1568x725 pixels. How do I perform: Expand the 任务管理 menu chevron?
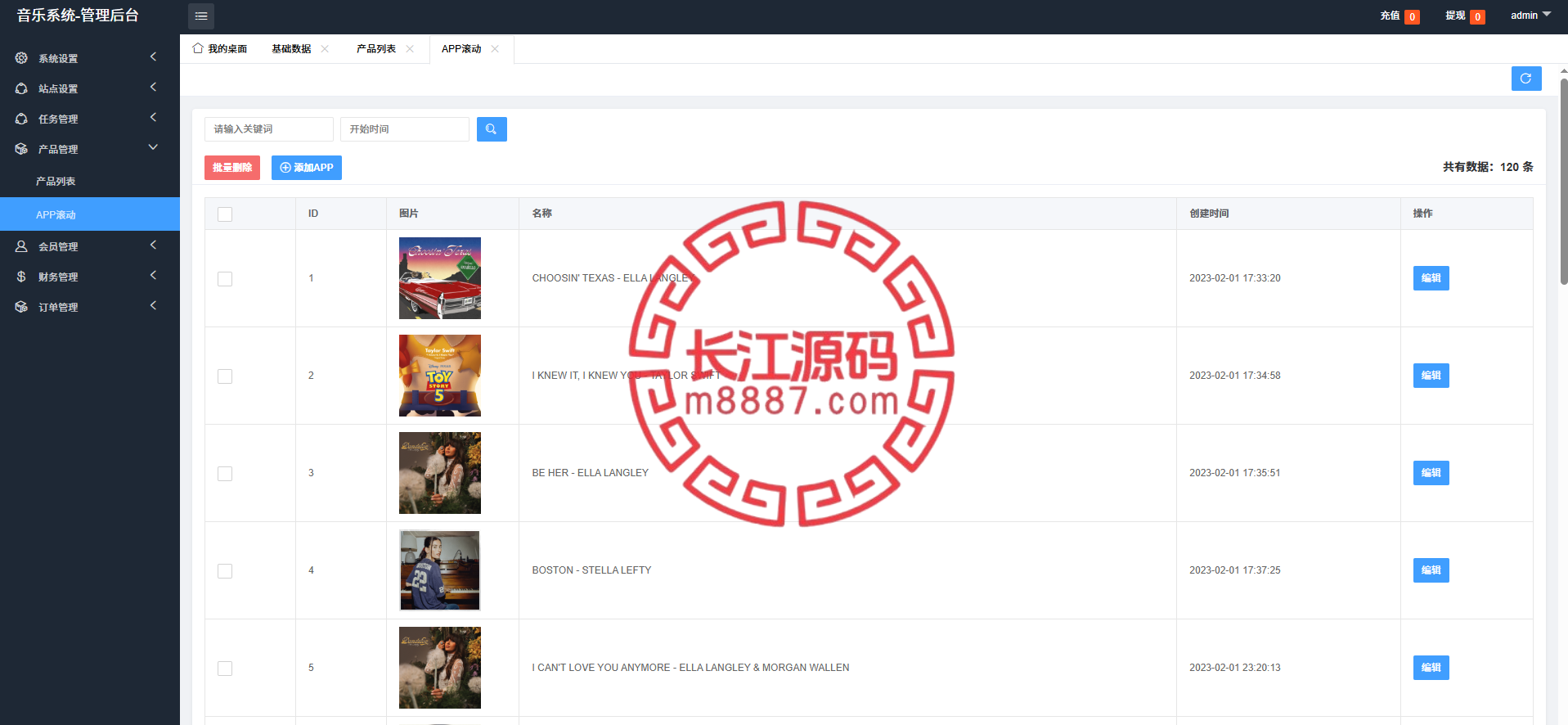(x=153, y=117)
